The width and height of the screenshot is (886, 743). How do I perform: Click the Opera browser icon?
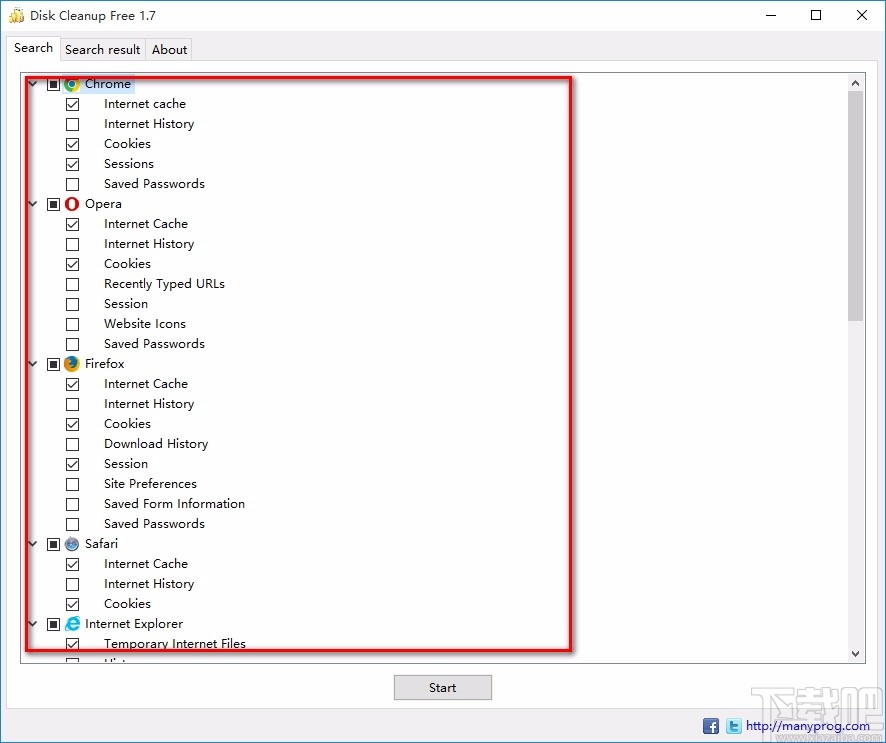70,203
